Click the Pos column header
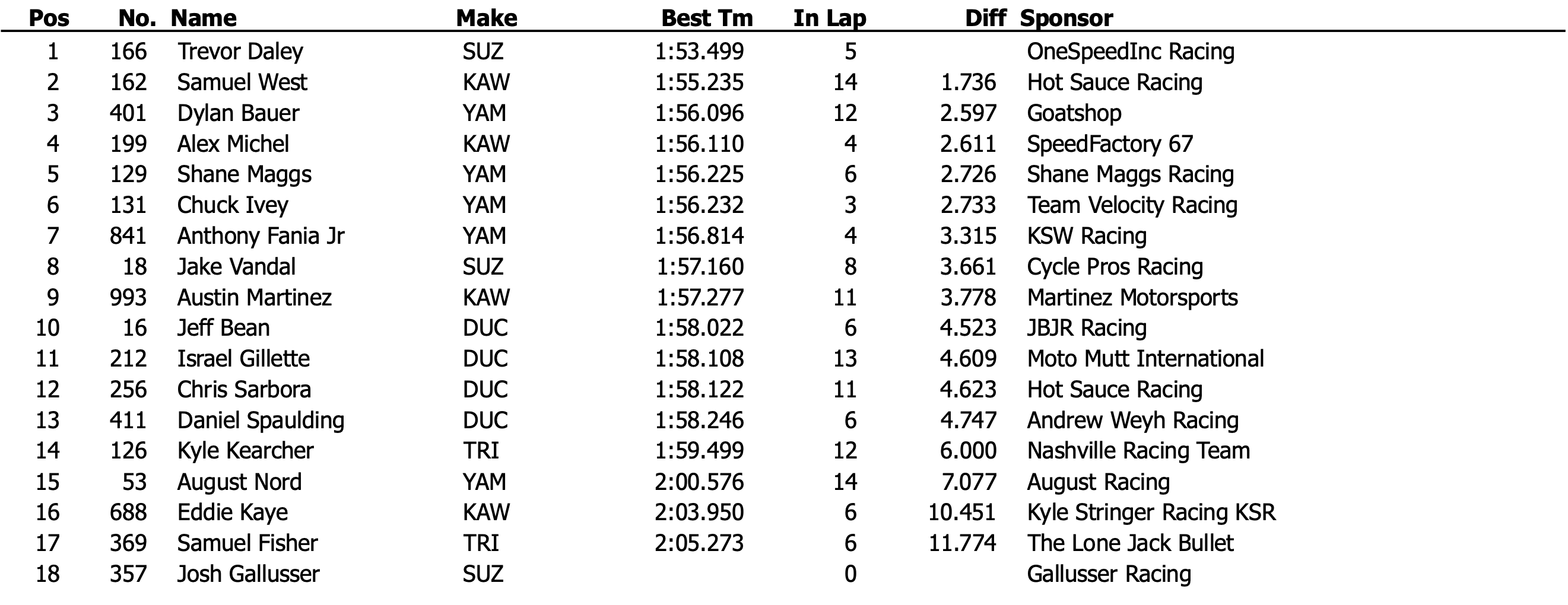Viewport: 1568px width, 605px height. pos(49,18)
